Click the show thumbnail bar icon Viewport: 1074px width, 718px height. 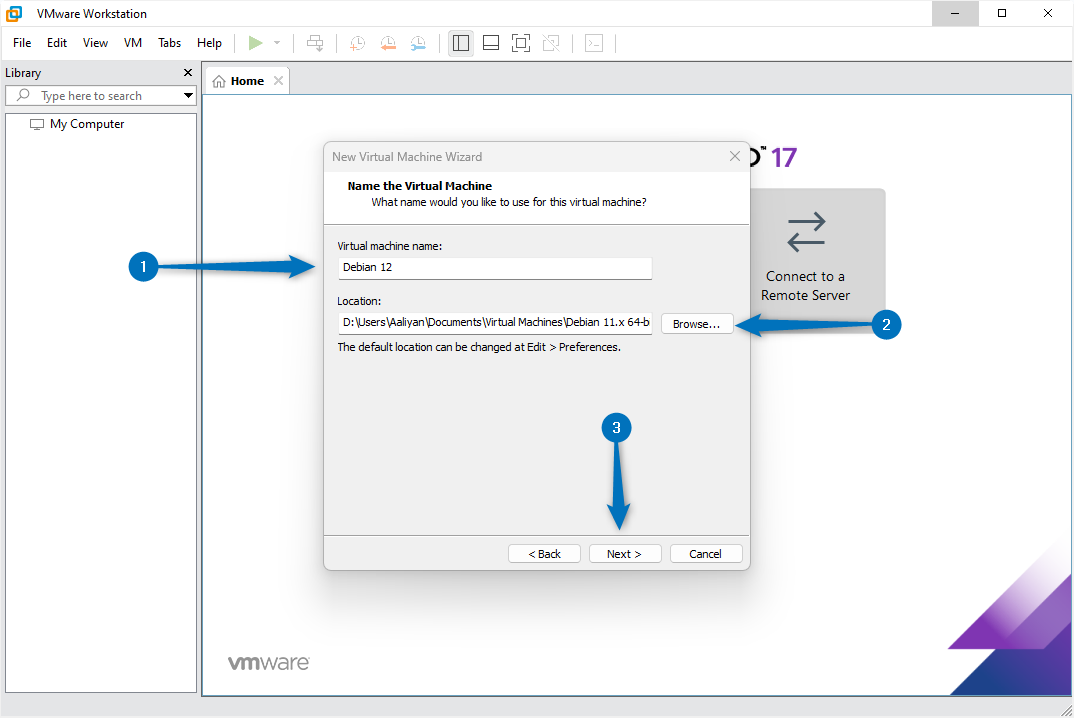tap(491, 43)
